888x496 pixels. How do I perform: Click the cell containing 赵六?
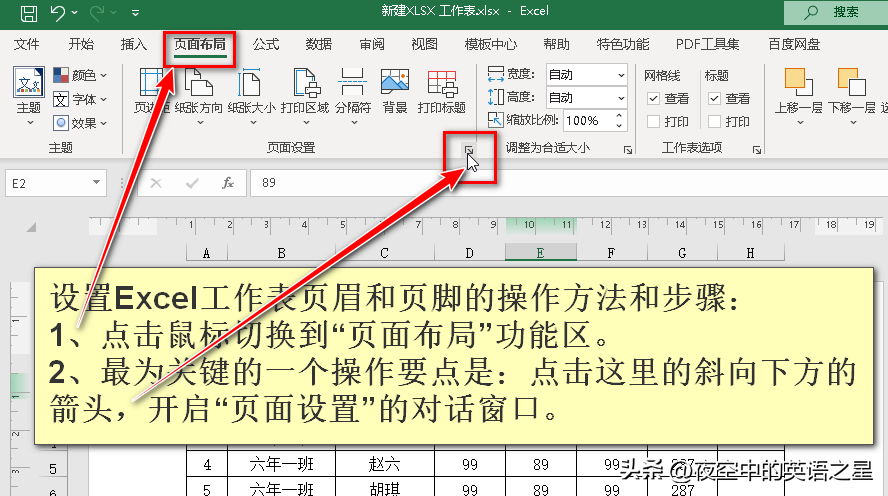[x=385, y=465]
